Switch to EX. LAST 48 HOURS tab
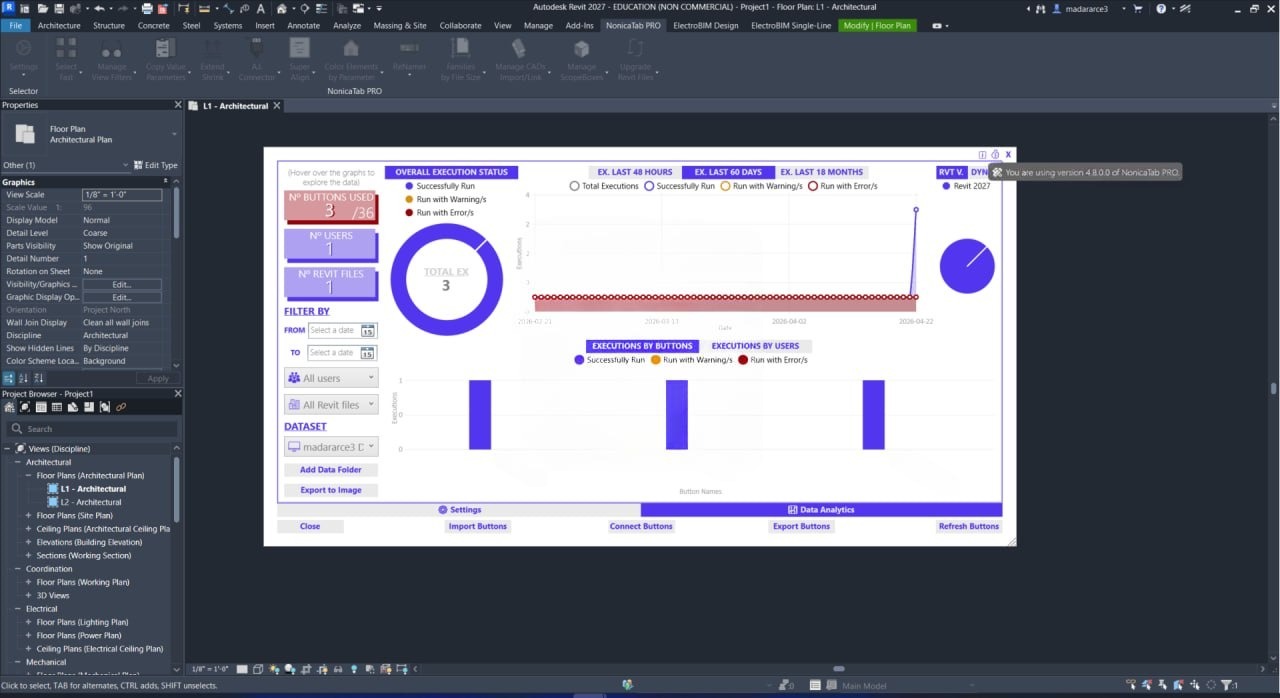 click(635, 172)
